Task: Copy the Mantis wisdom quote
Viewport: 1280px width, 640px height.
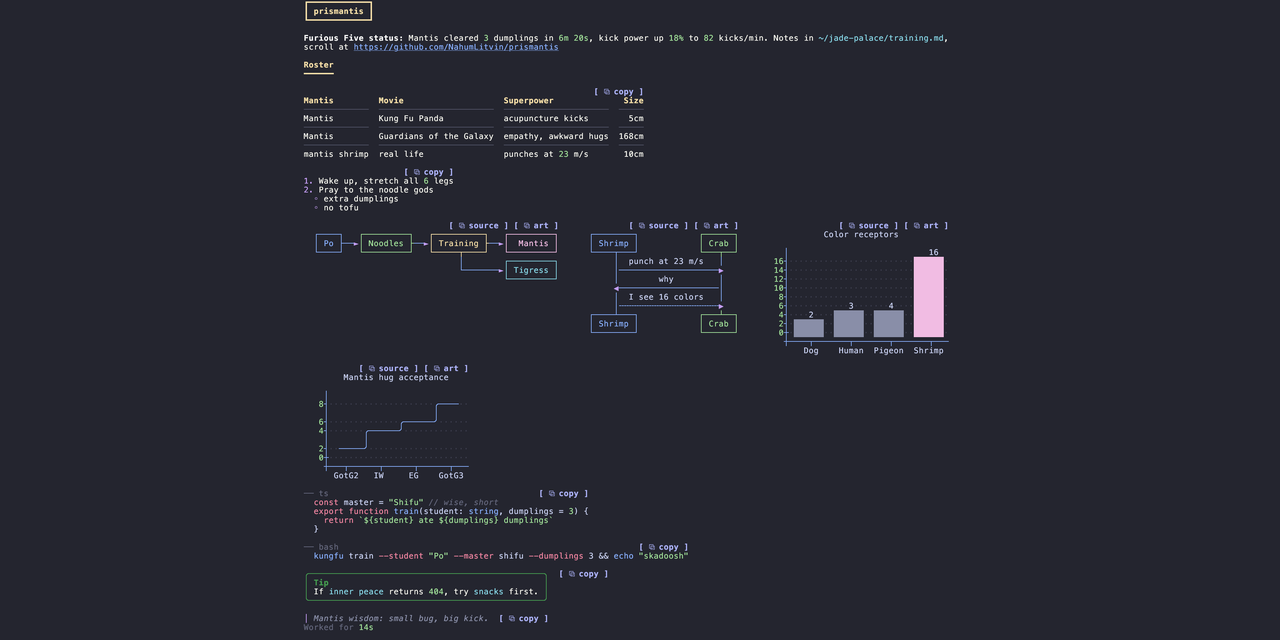Action: 524,619
